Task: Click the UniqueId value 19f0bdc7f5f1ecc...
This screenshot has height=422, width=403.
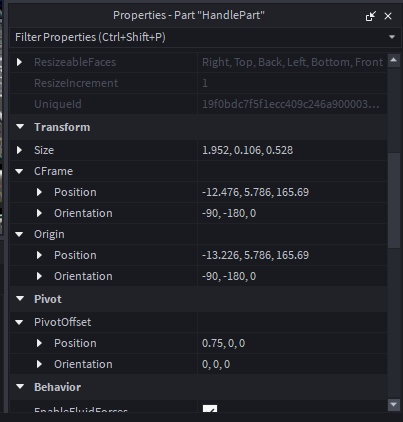Action: 290,104
